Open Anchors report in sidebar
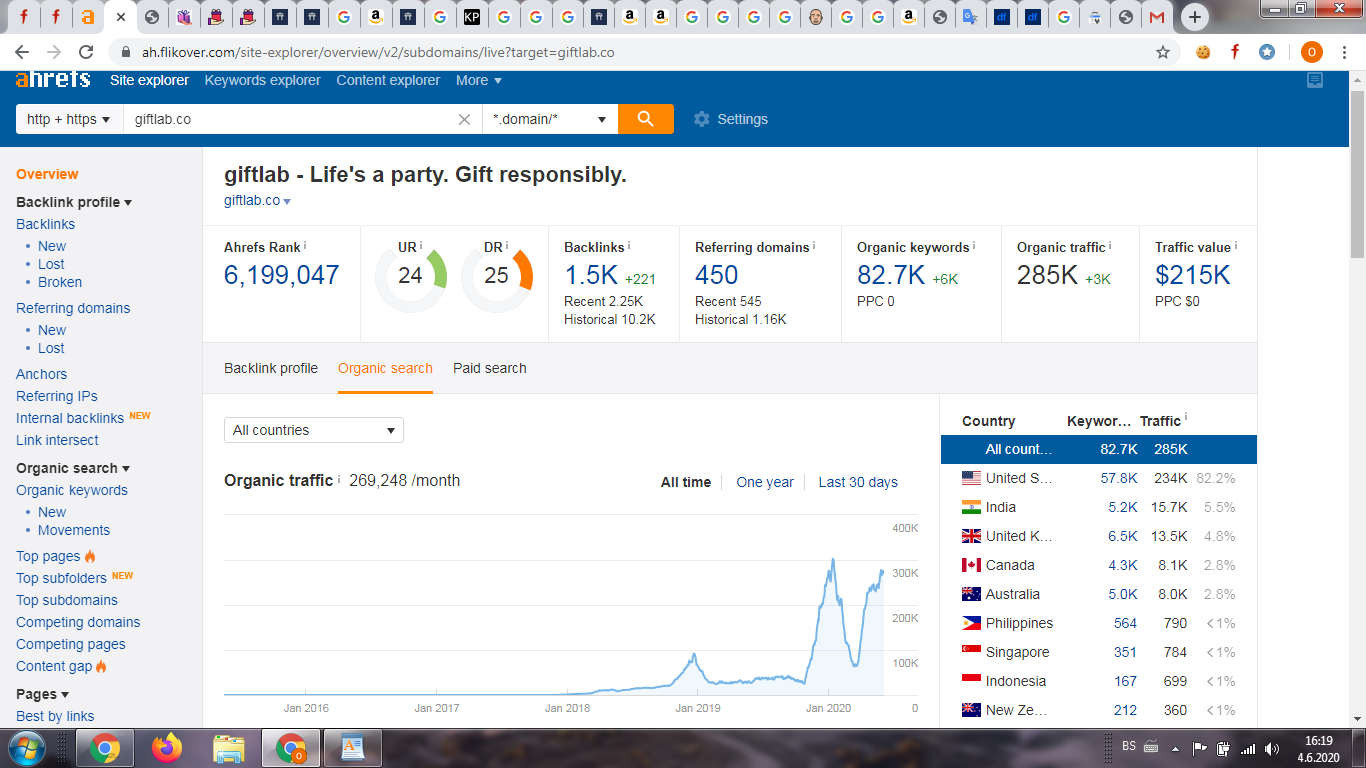This screenshot has height=768, width=1366. coord(42,374)
